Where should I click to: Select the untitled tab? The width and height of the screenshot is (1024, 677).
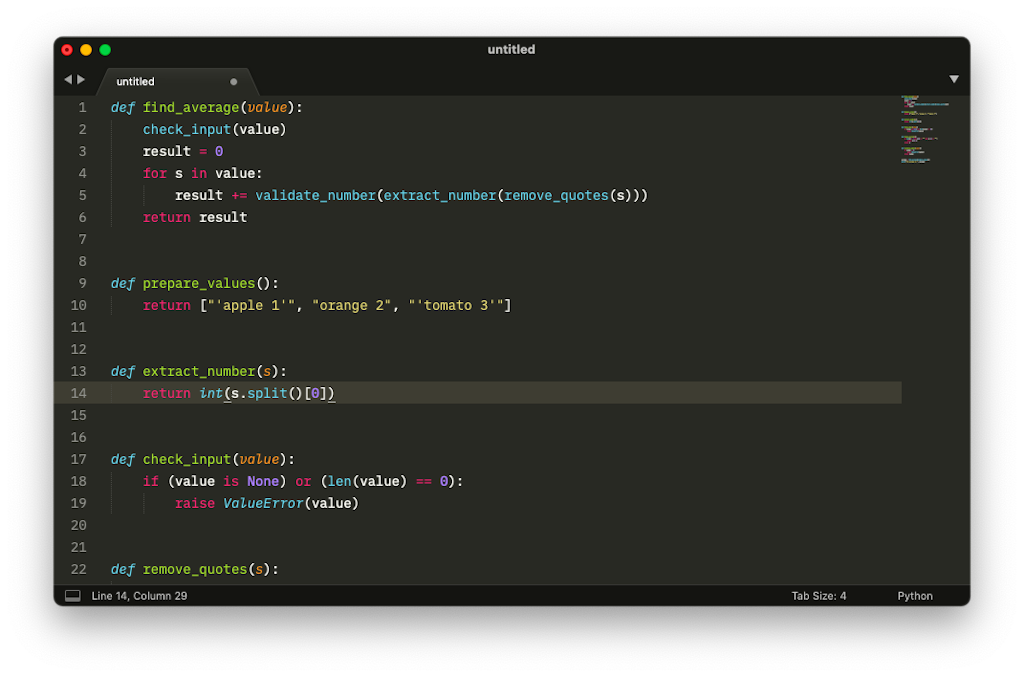pos(134,81)
